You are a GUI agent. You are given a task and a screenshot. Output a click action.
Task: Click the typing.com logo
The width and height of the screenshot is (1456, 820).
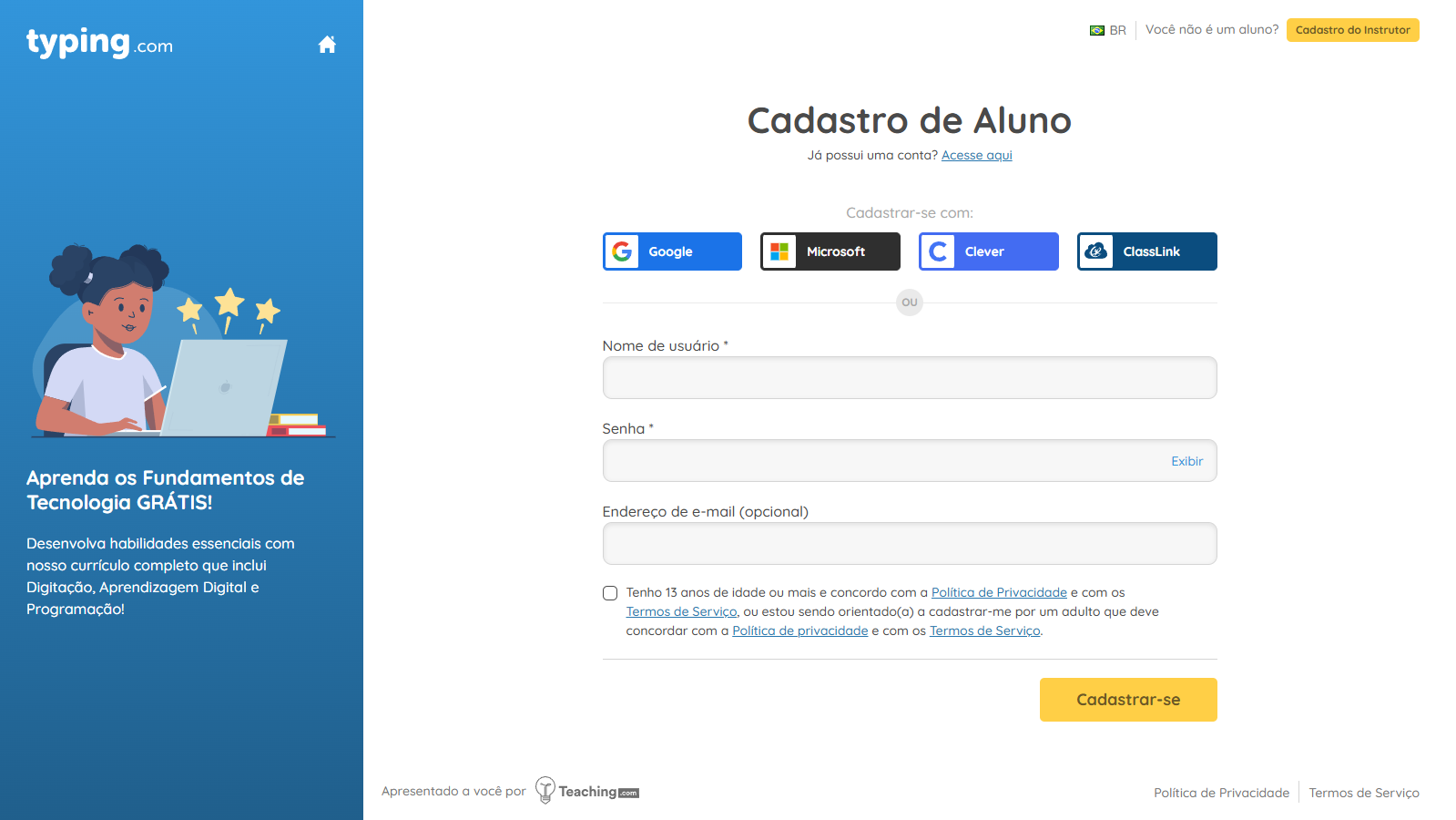tap(99, 43)
